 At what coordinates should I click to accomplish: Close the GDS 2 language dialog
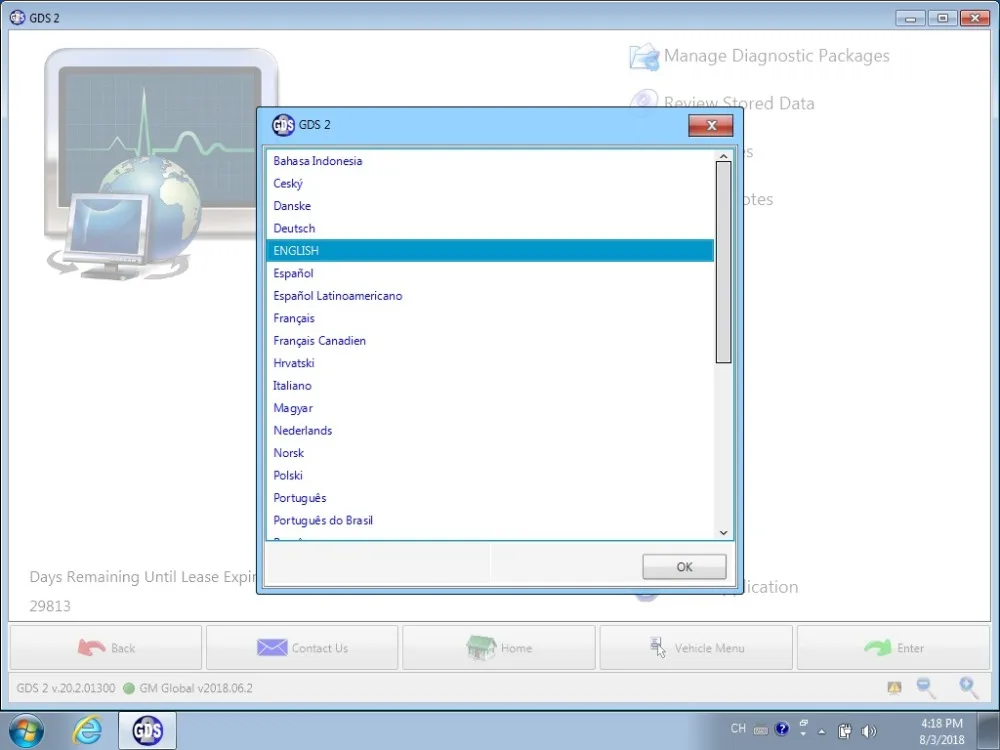711,125
